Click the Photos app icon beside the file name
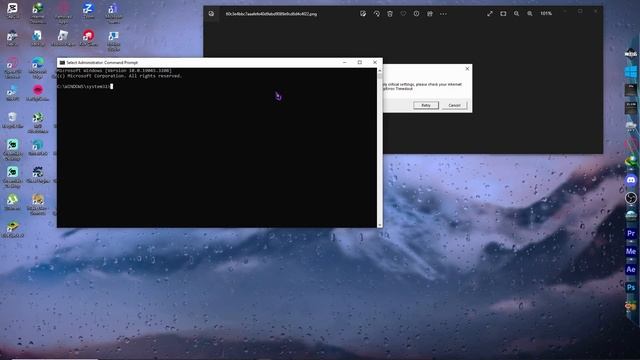 pos(211,13)
